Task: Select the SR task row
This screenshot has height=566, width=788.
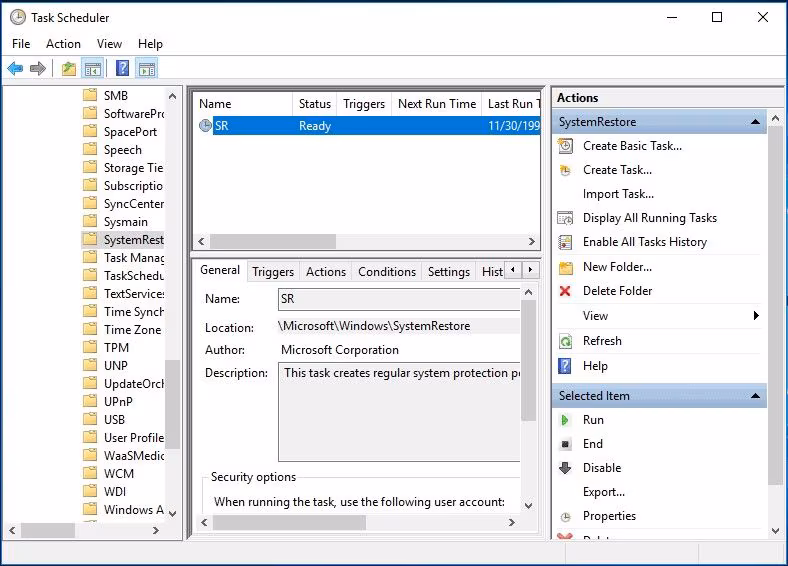Action: click(x=367, y=126)
